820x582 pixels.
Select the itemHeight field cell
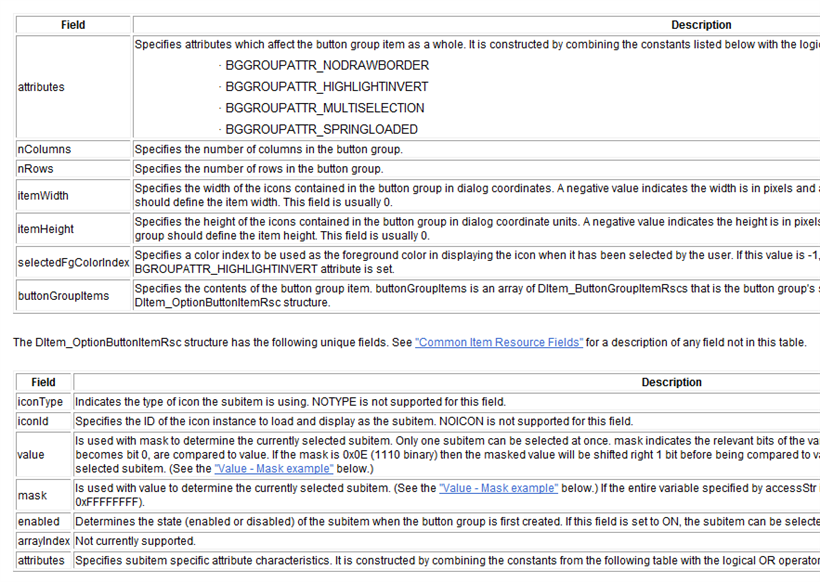(x=73, y=229)
